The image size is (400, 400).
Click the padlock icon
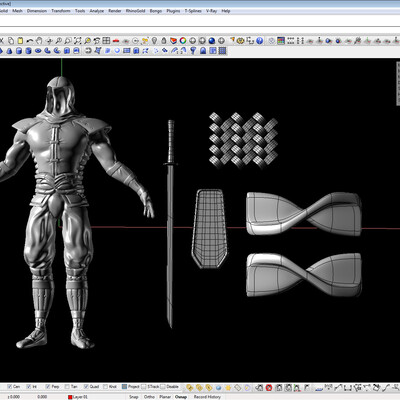coord(164,41)
